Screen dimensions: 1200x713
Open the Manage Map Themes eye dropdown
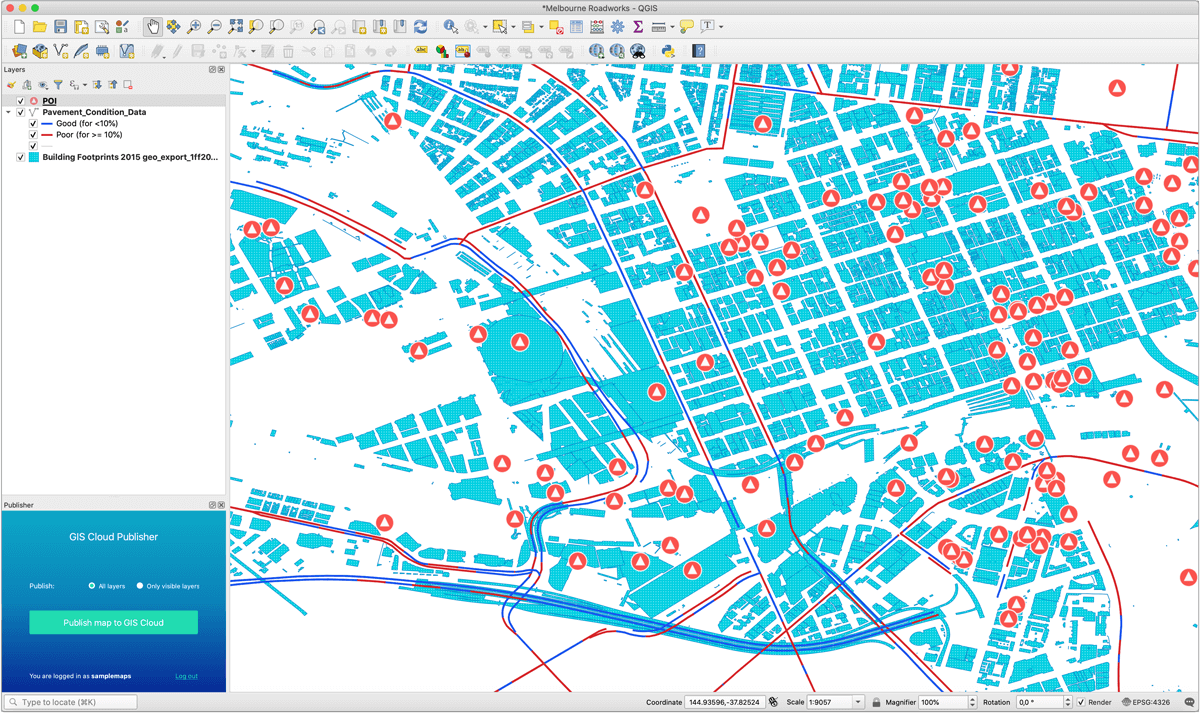pyautogui.click(x=43, y=85)
